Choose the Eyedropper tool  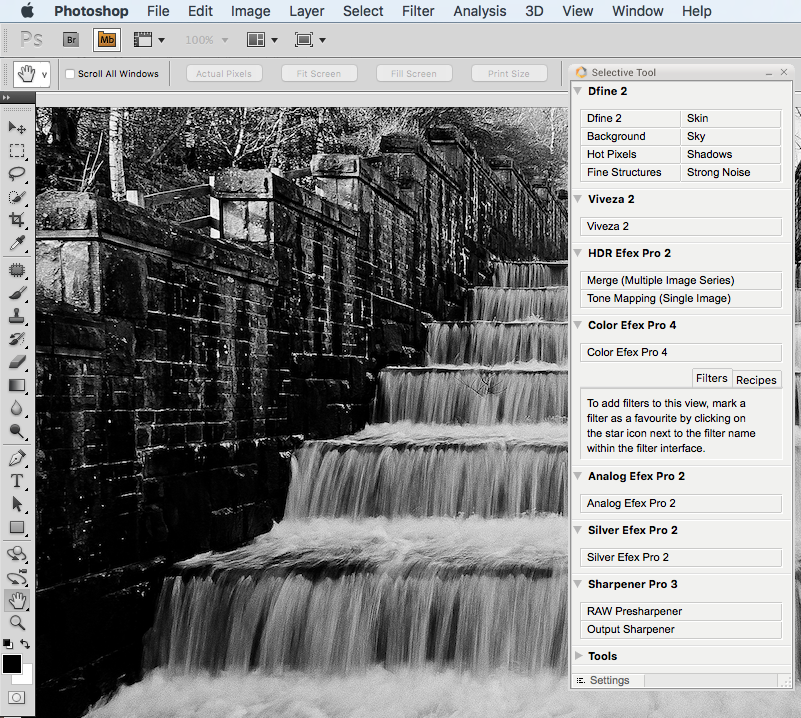click(x=17, y=244)
